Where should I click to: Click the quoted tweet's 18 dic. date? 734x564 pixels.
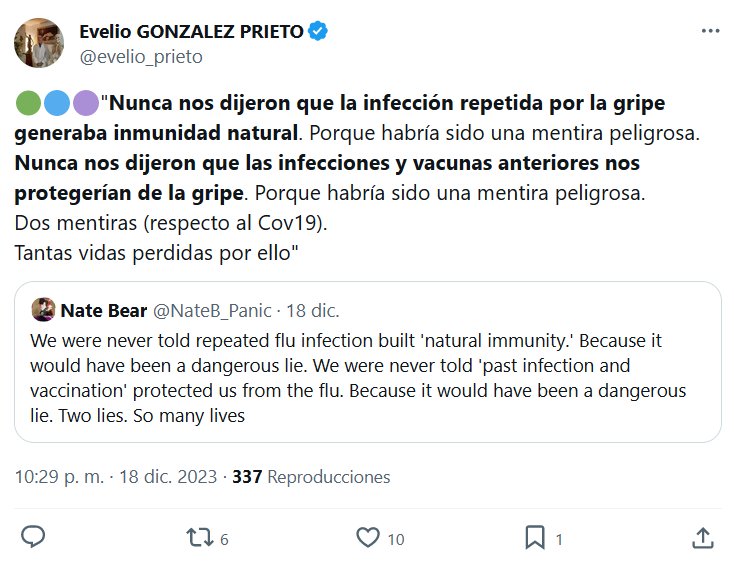pos(315,308)
